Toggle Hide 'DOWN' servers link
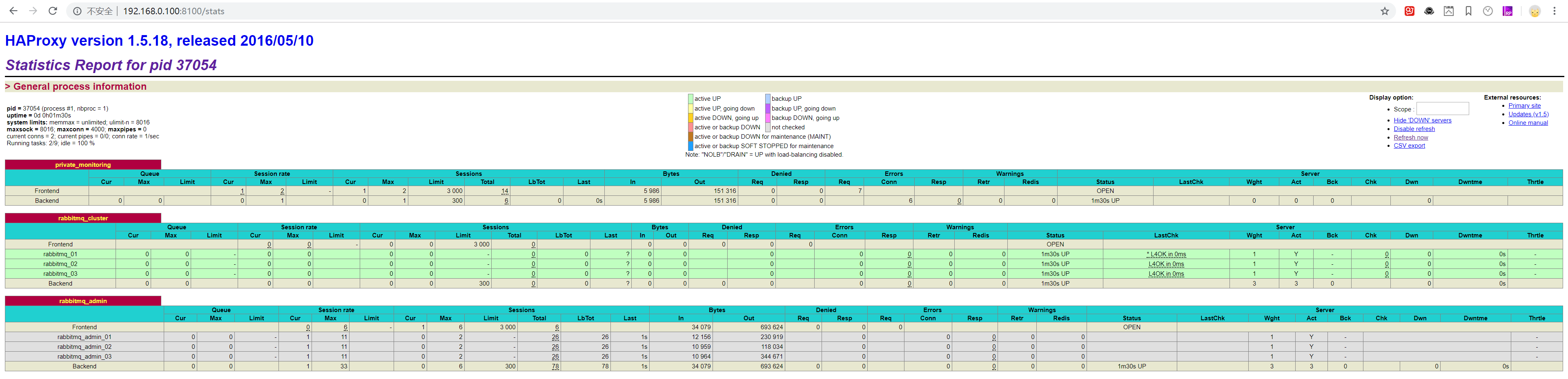Screen dimensions: 1568x379 1422,120
